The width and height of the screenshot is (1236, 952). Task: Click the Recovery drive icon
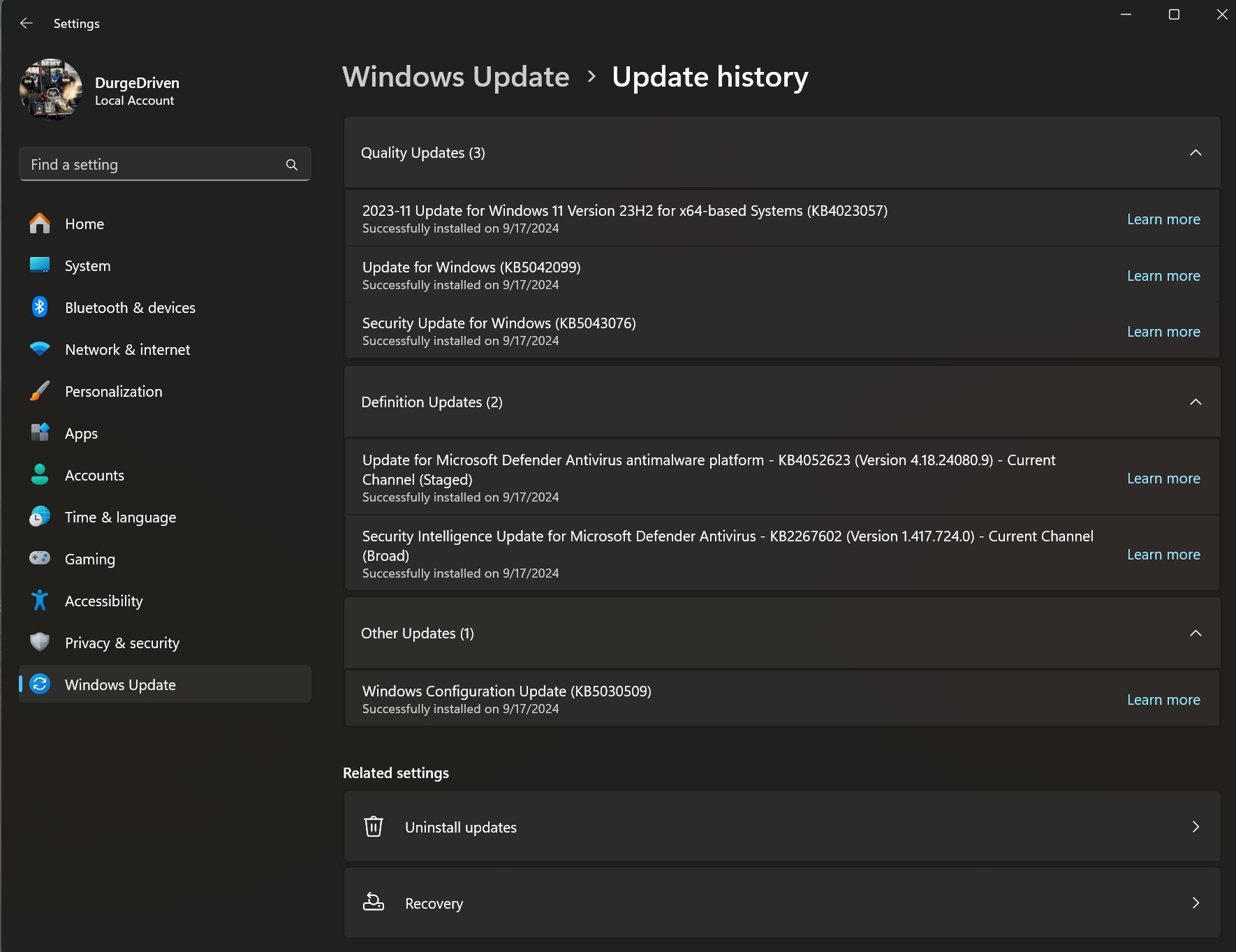tap(374, 902)
